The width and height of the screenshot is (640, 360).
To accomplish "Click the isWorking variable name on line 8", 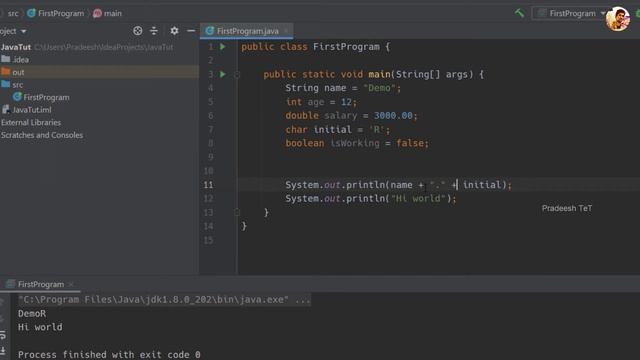I will (x=355, y=143).
